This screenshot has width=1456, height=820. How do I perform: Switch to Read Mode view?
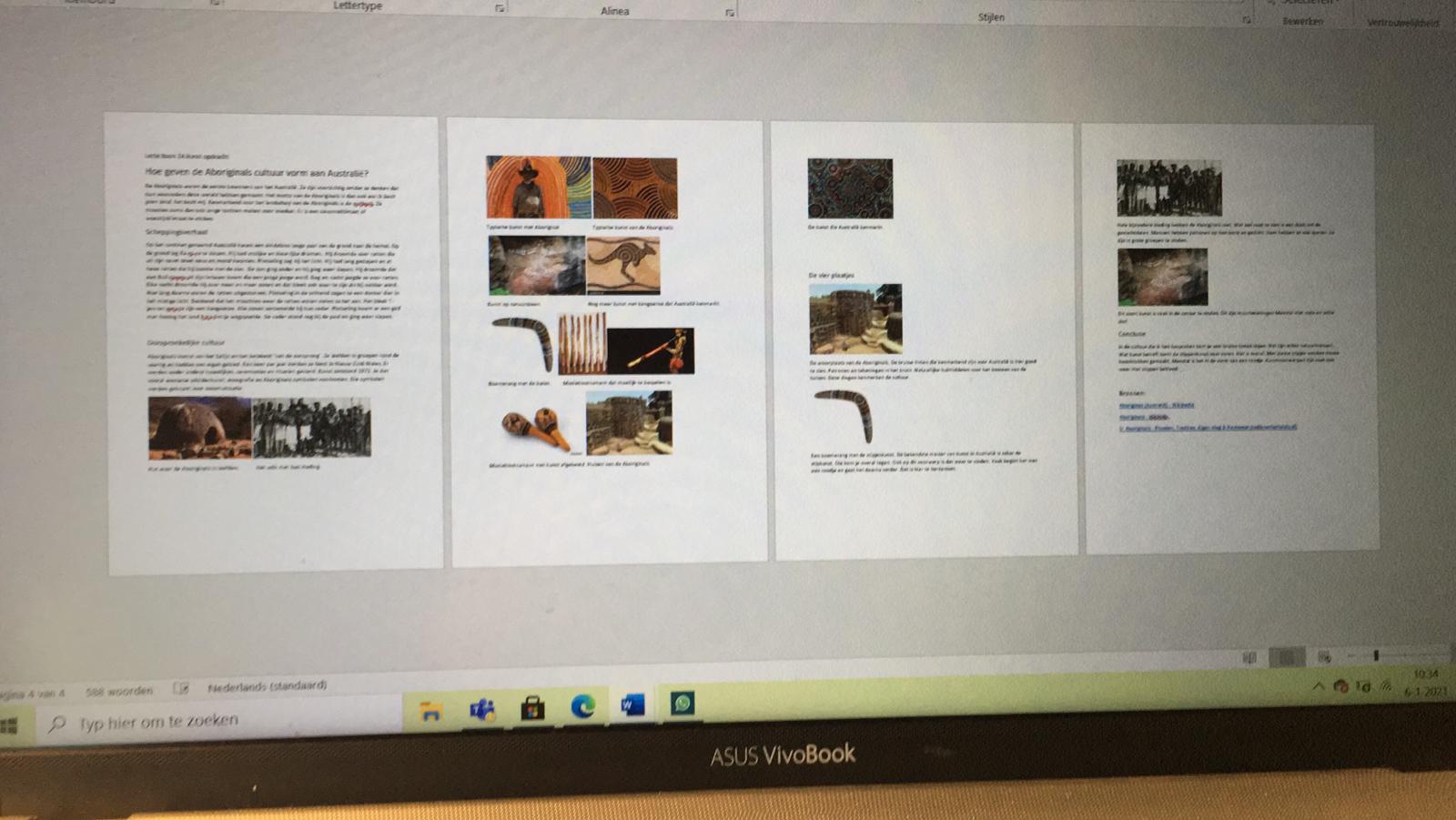click(x=1249, y=657)
